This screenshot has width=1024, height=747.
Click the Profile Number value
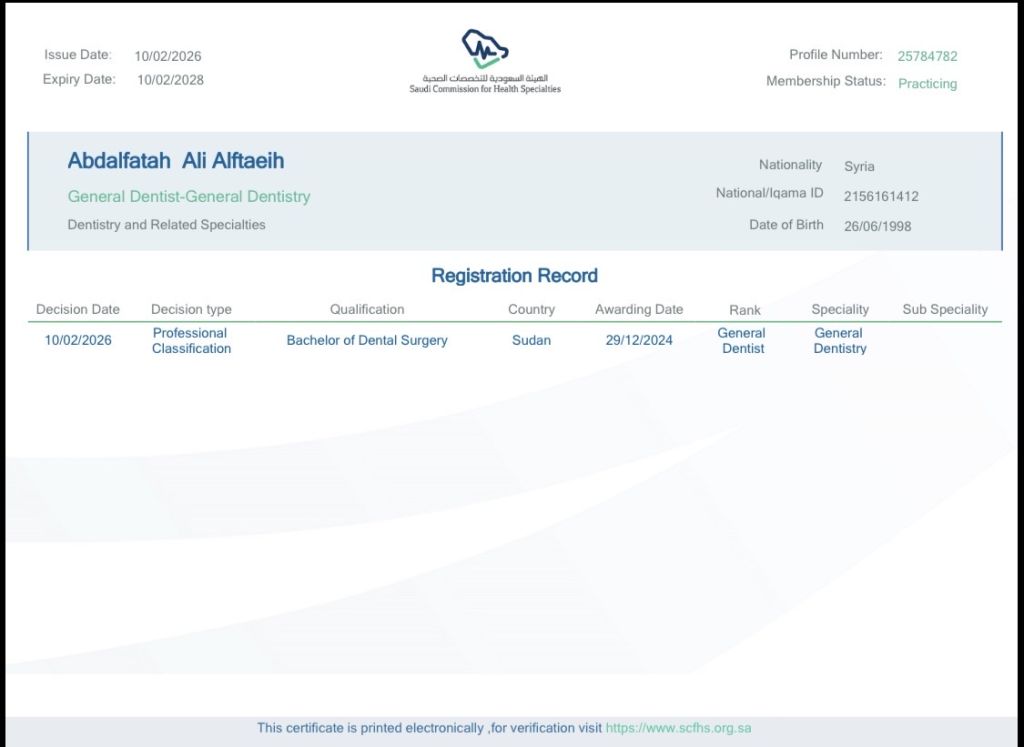pos(927,57)
